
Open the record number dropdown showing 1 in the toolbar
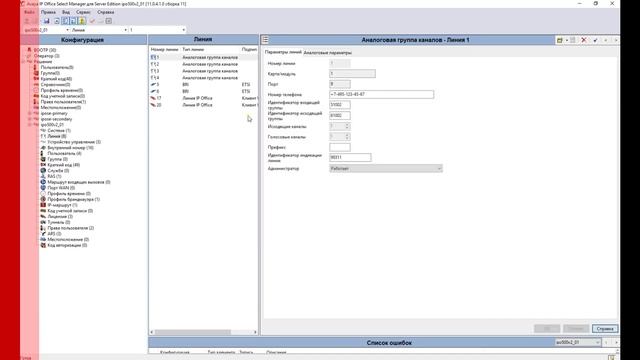(x=183, y=30)
